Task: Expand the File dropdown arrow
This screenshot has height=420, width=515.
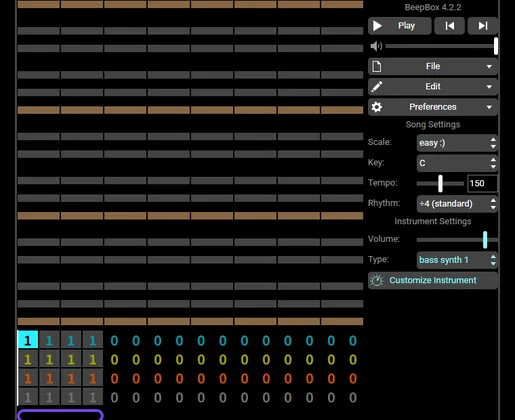Action: tap(489, 67)
